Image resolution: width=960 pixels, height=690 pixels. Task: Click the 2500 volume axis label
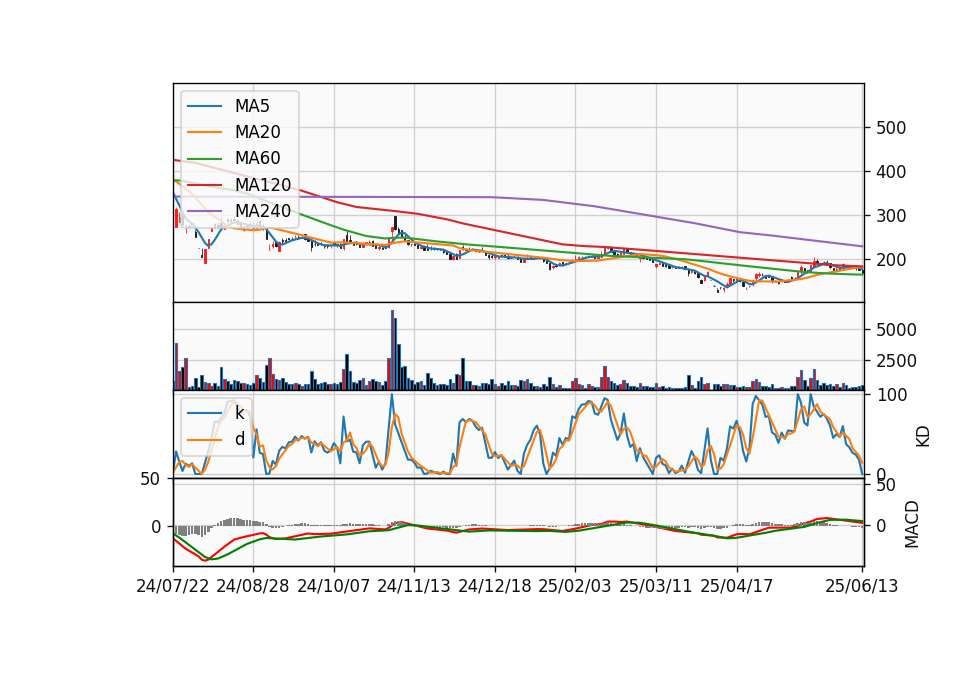896,361
